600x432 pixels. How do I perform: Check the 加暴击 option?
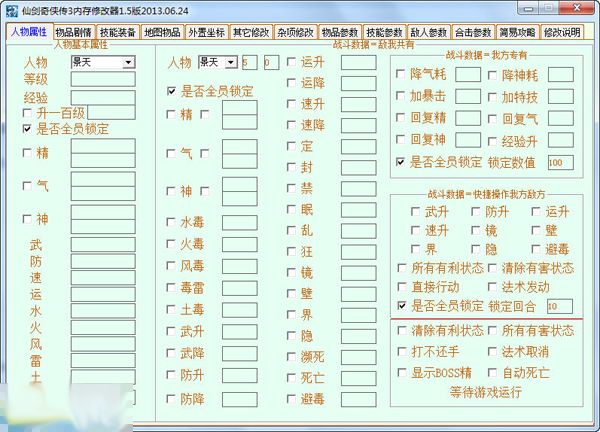401,96
